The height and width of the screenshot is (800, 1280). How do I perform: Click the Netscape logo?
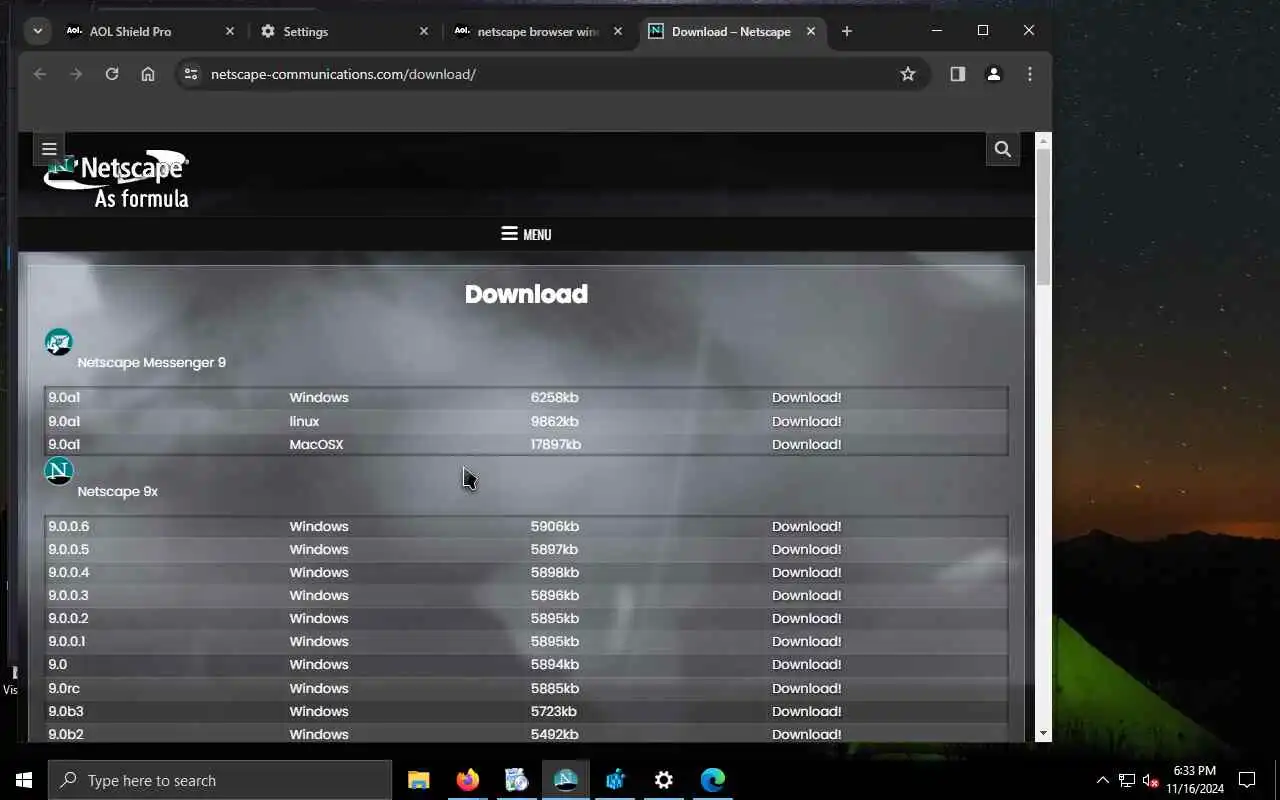click(118, 180)
